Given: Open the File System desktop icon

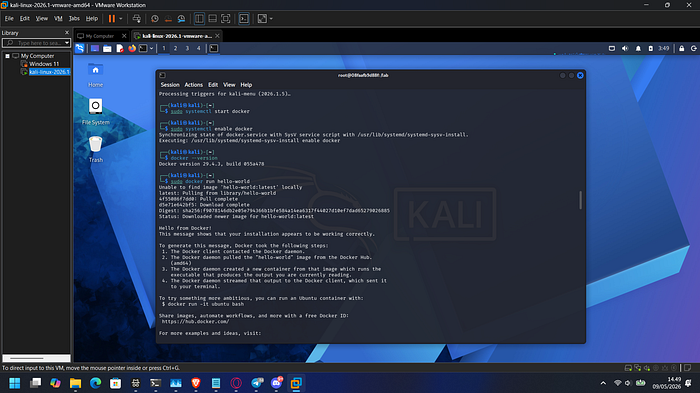Looking at the screenshot, I should click(x=96, y=112).
